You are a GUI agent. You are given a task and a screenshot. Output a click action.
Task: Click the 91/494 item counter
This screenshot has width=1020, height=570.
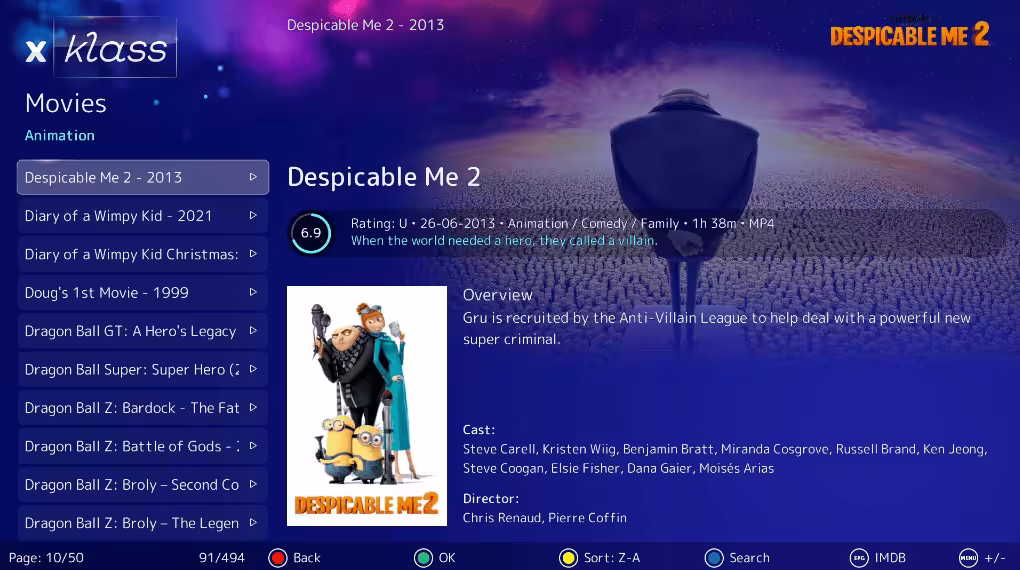pyautogui.click(x=222, y=558)
